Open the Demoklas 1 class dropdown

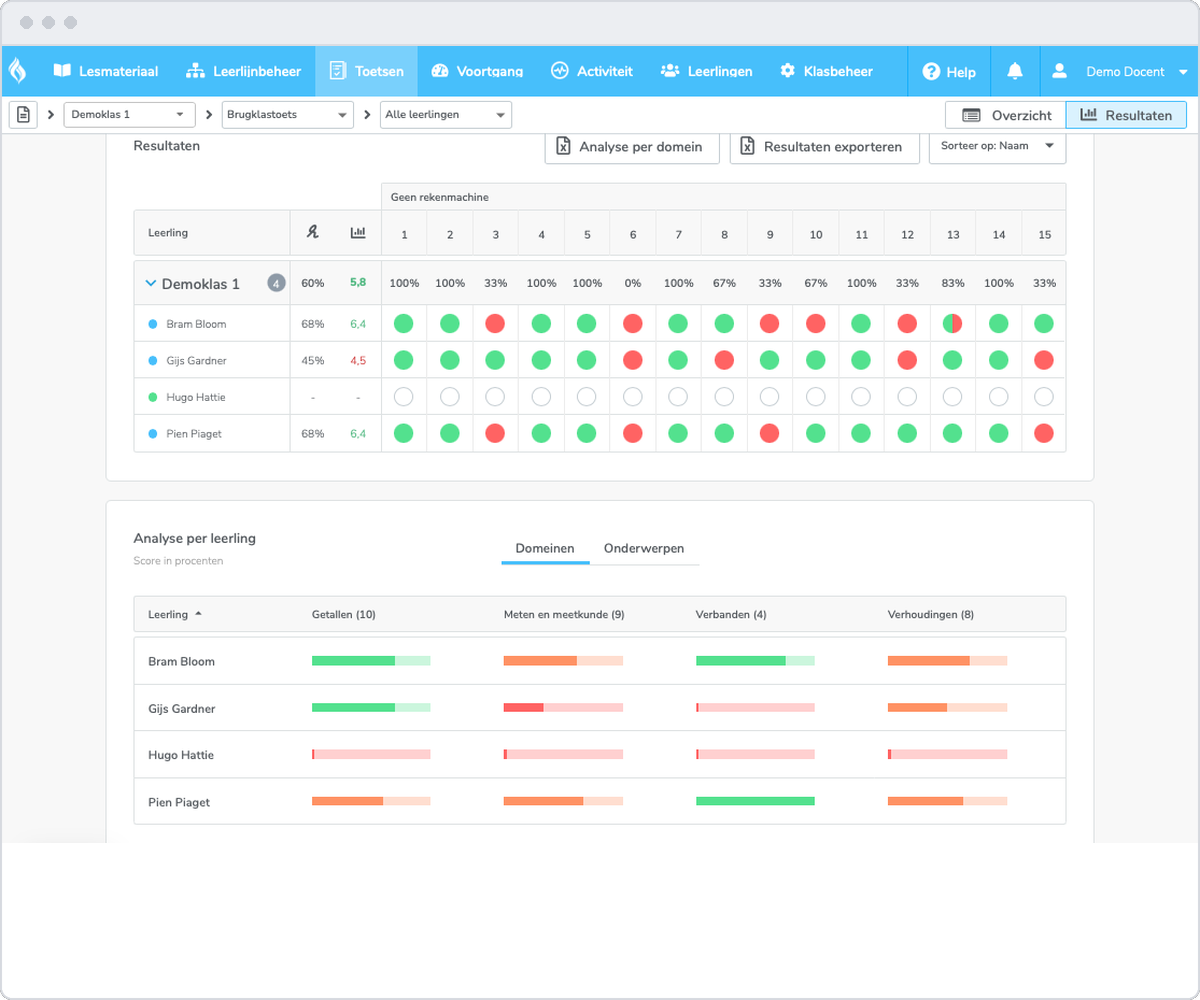[129, 115]
